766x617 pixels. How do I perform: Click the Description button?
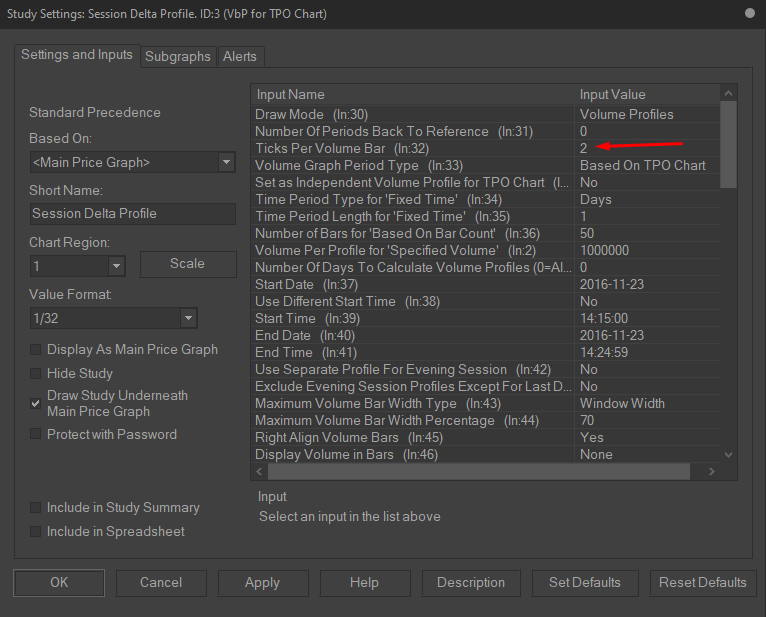pyautogui.click(x=471, y=583)
